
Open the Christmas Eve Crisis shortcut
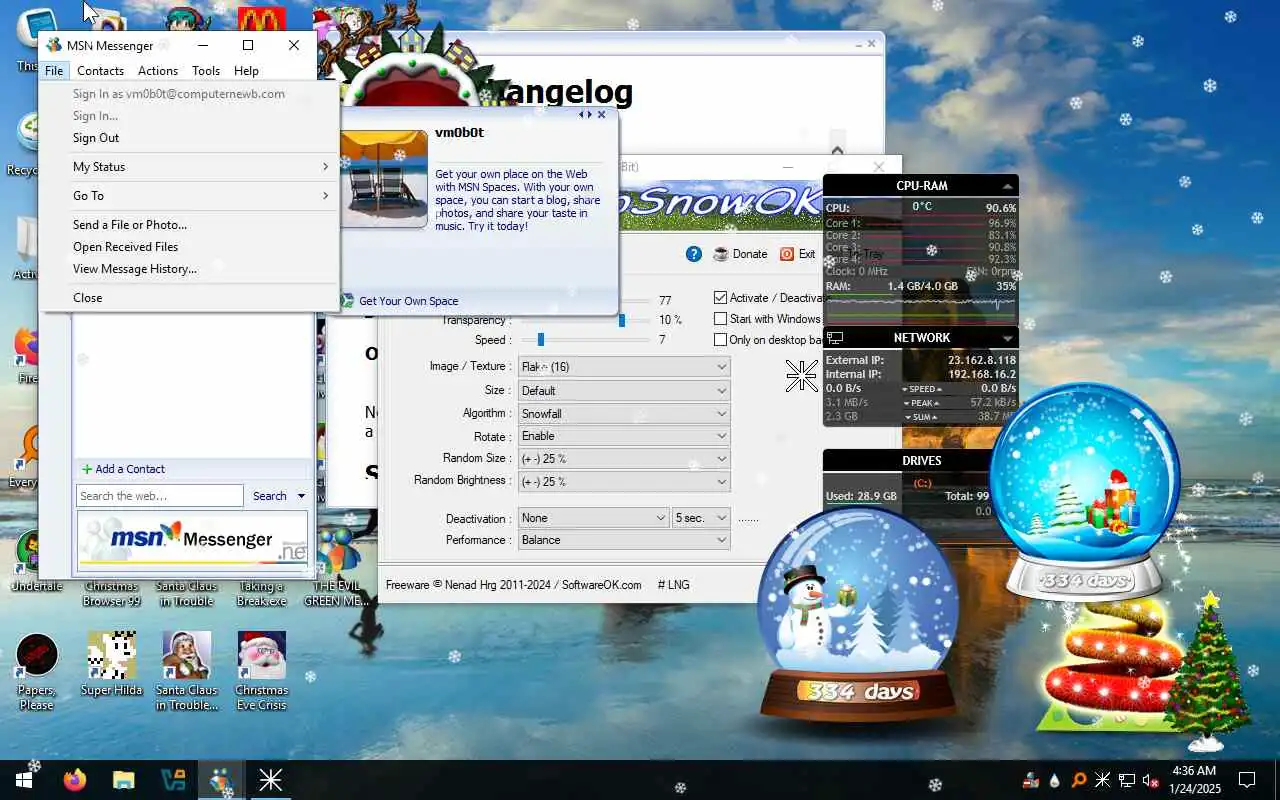tap(262, 670)
